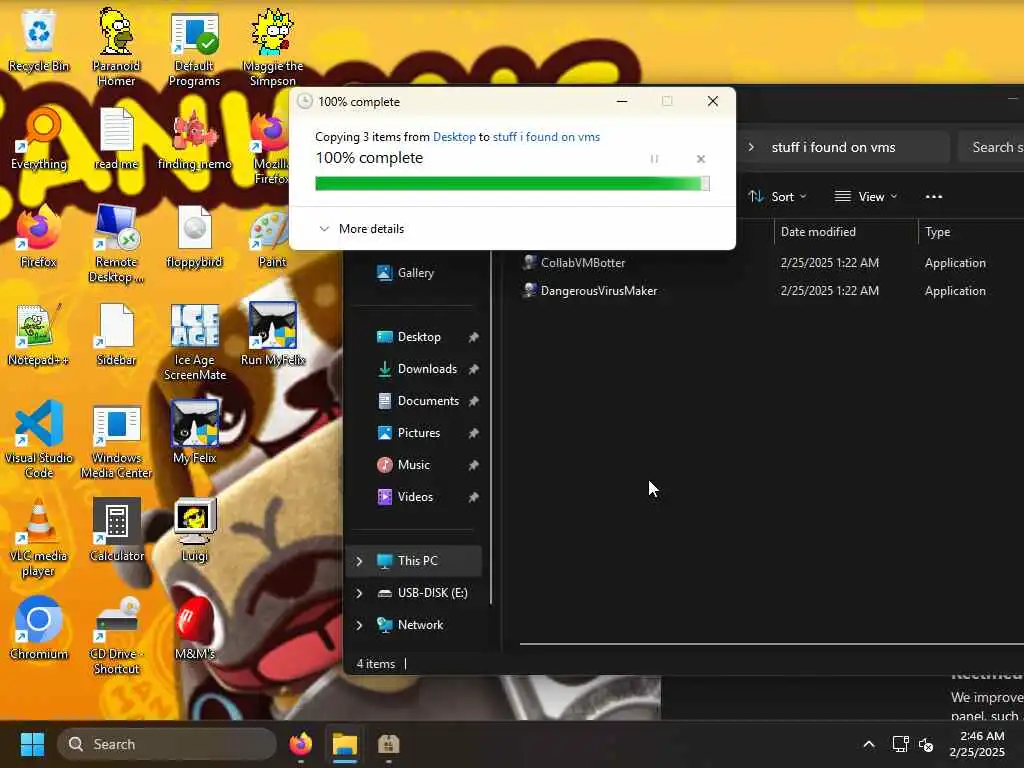This screenshot has height=768, width=1024.
Task: Open pinned Desktop folder in Explorer
Action: click(418, 337)
